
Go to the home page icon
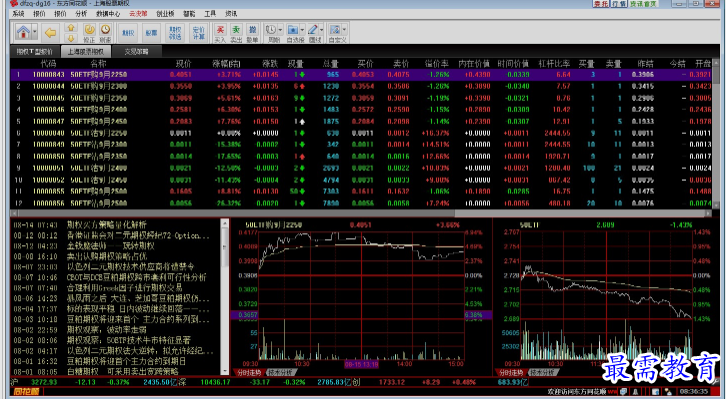click(23, 32)
